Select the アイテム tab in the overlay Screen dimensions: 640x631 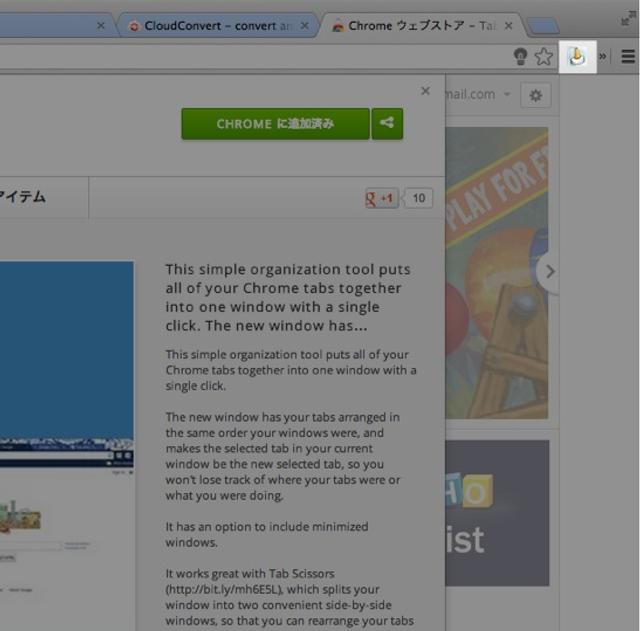pyautogui.click(x=22, y=197)
